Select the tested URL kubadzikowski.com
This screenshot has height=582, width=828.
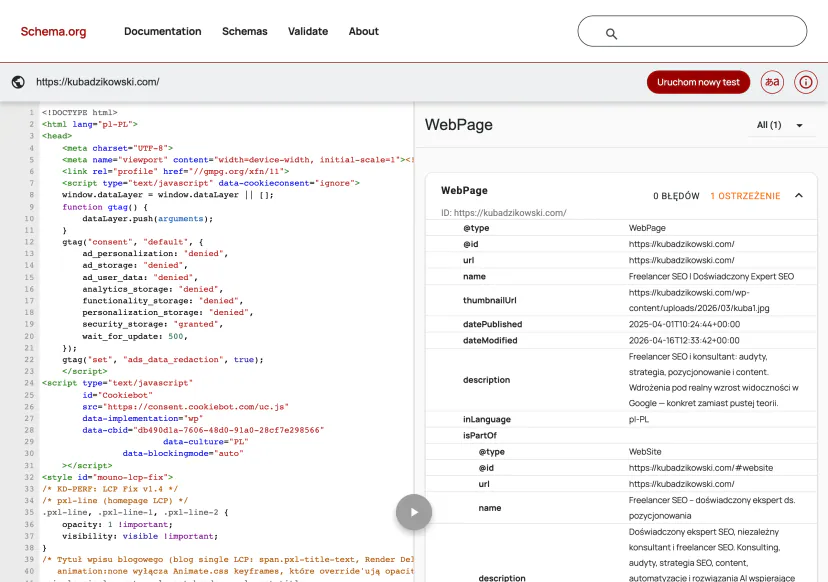[98, 82]
